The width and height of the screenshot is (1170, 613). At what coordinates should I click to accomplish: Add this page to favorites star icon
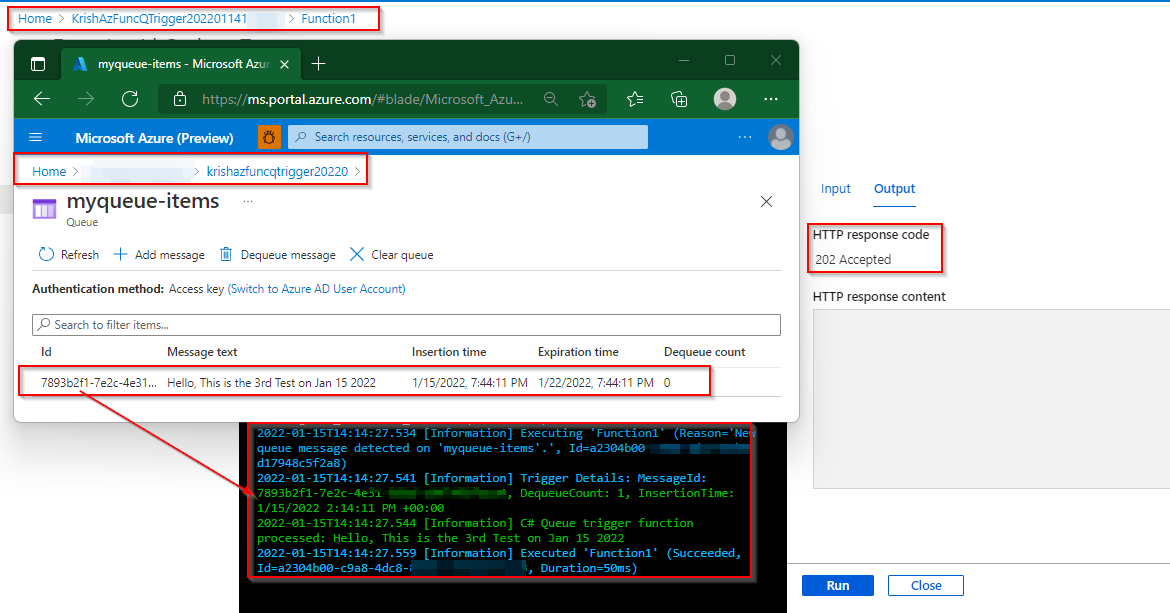tap(588, 99)
